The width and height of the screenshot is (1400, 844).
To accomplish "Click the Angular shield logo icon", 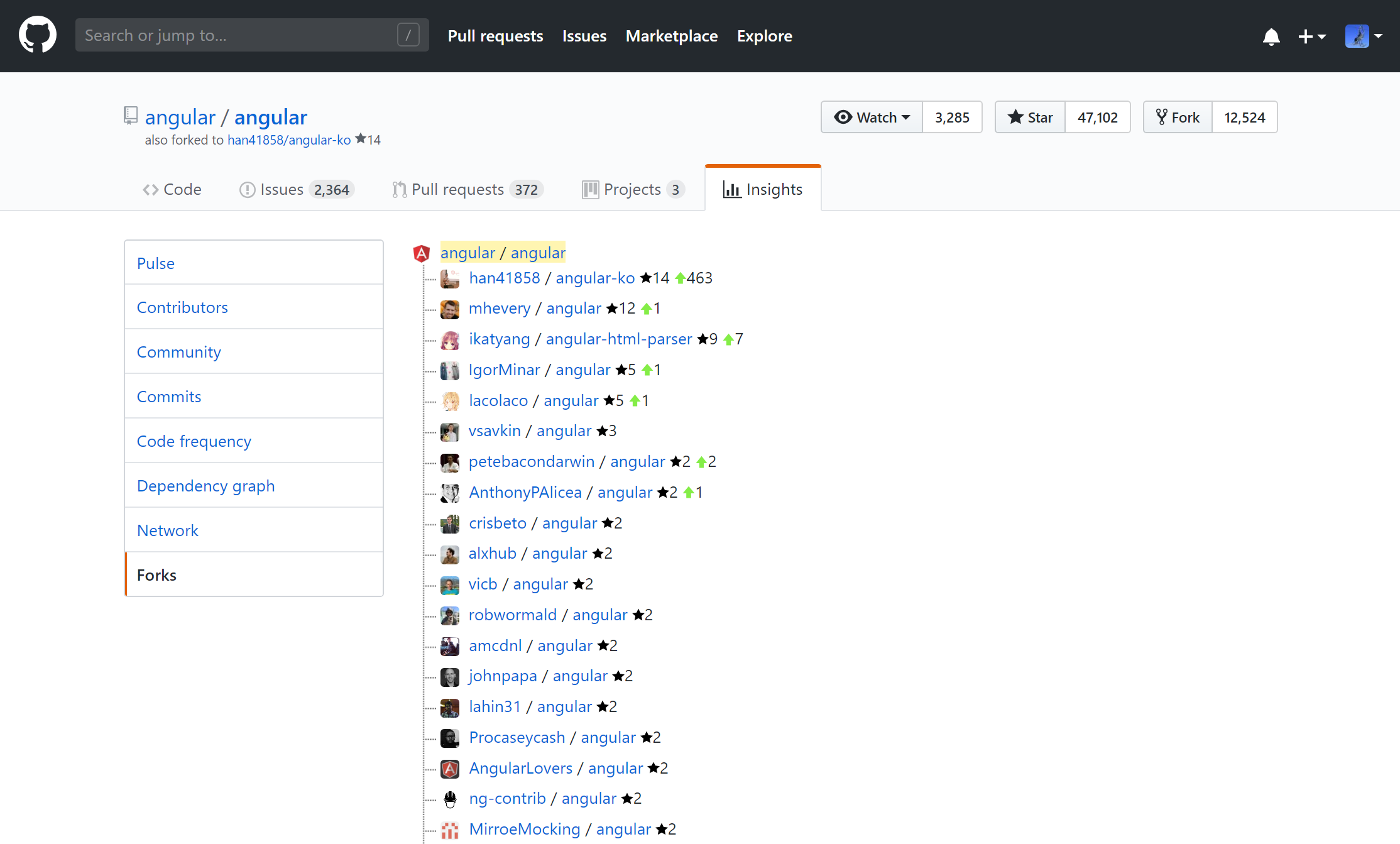I will click(421, 253).
